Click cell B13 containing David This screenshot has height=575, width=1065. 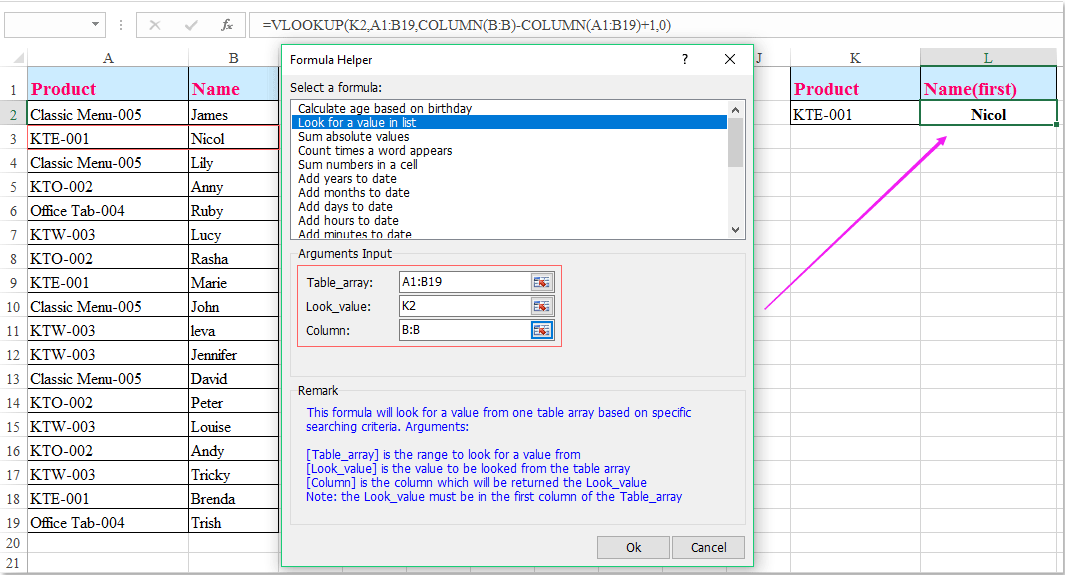pyautogui.click(x=233, y=379)
